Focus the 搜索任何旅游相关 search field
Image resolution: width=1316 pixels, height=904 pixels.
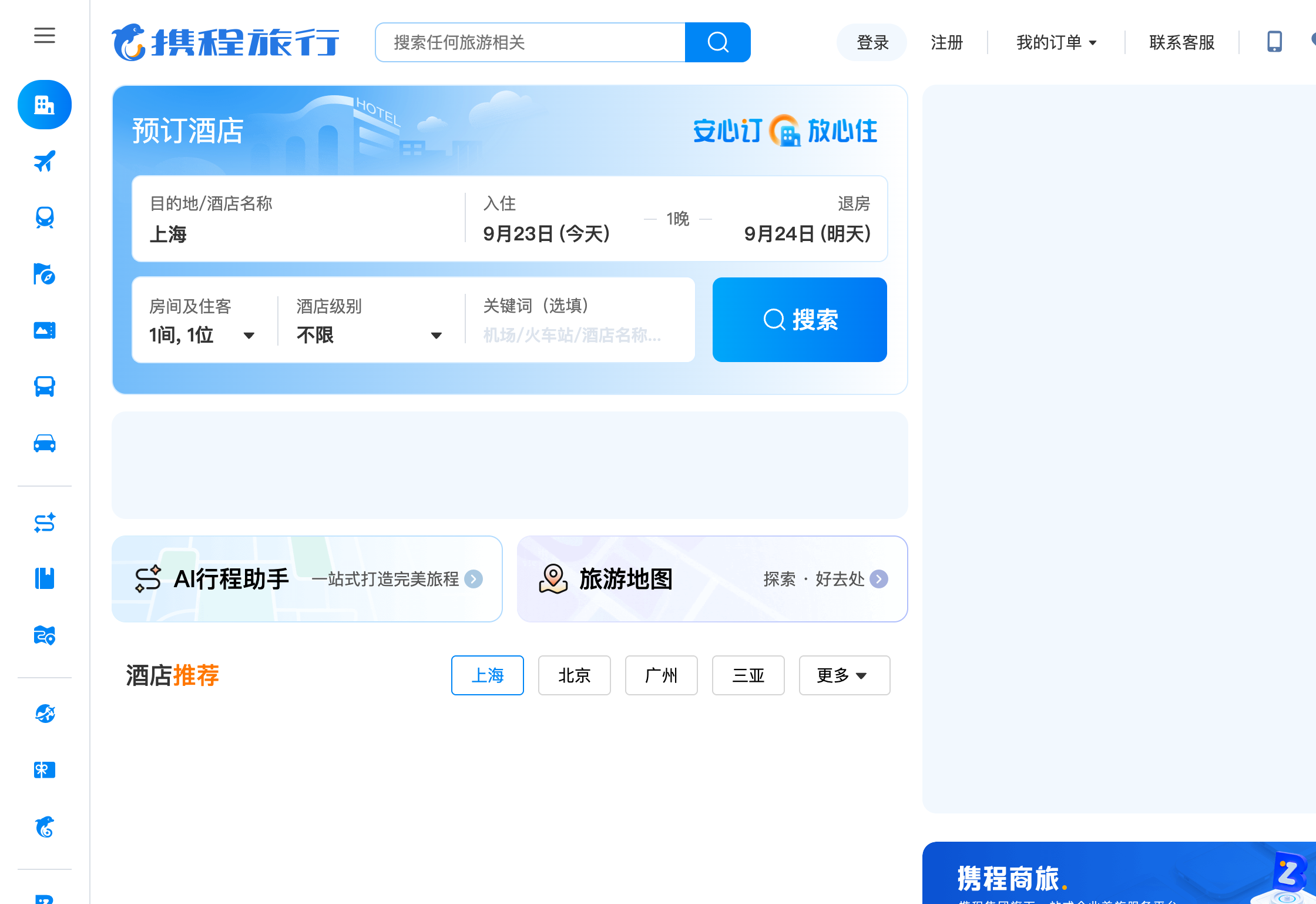point(531,42)
